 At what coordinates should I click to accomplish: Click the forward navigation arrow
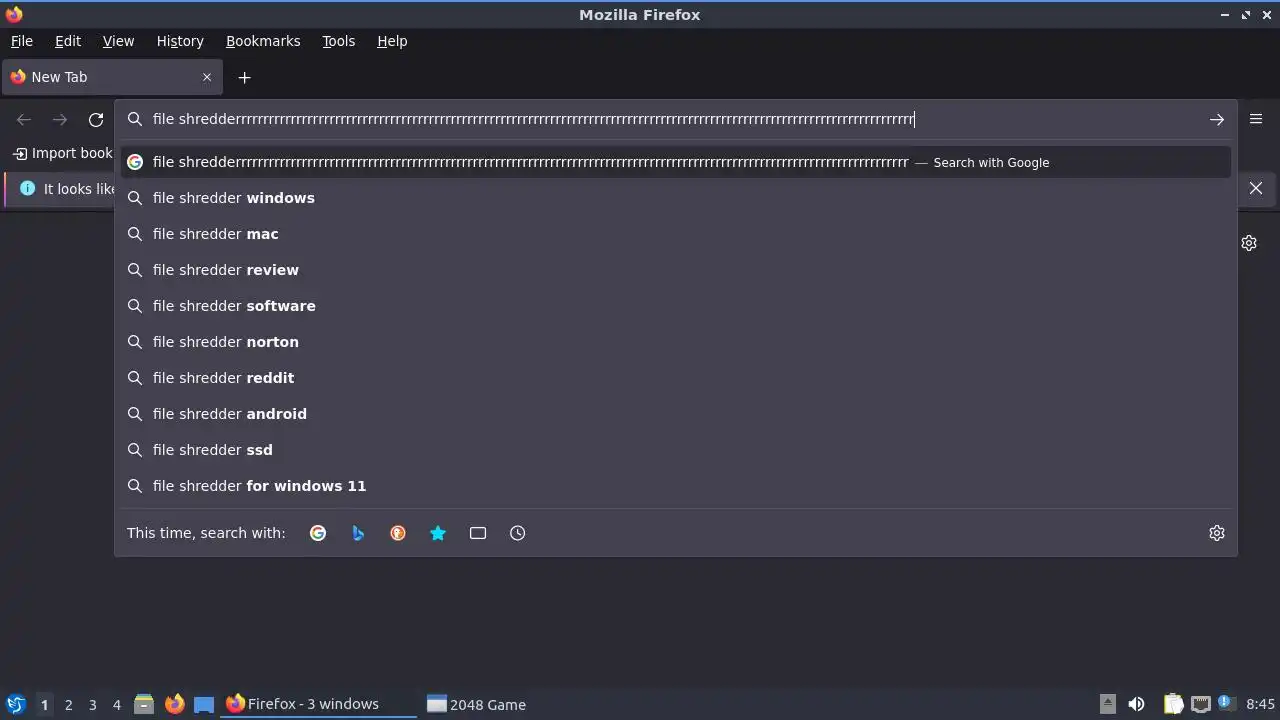click(60, 120)
